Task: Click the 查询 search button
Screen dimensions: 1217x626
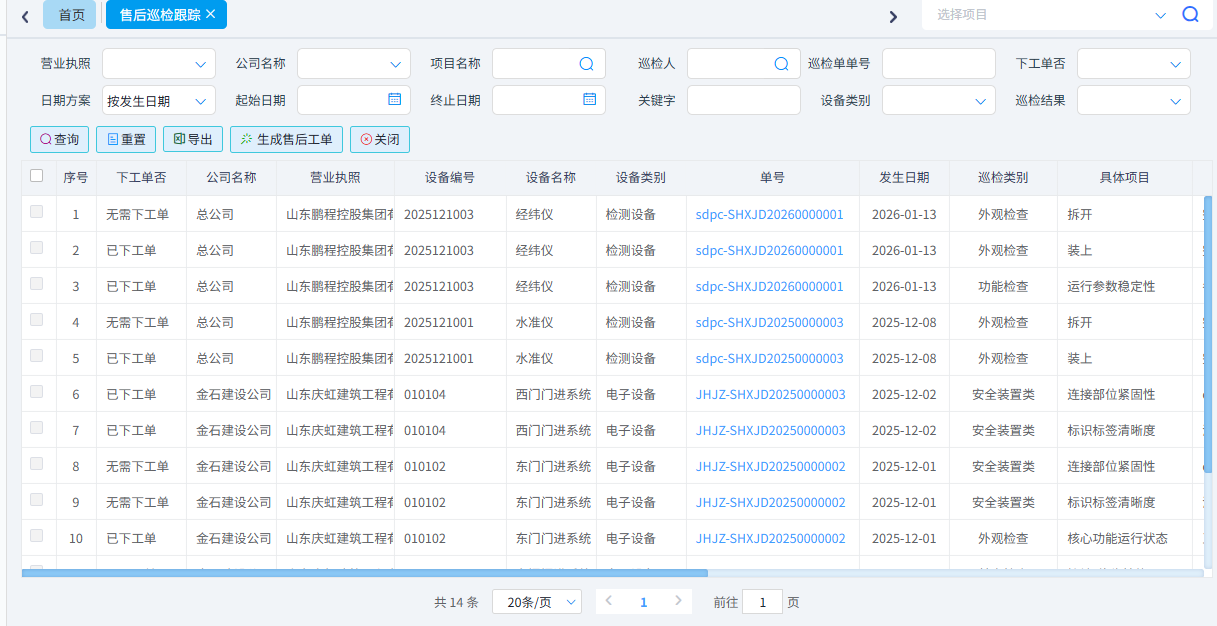Action: (x=59, y=139)
